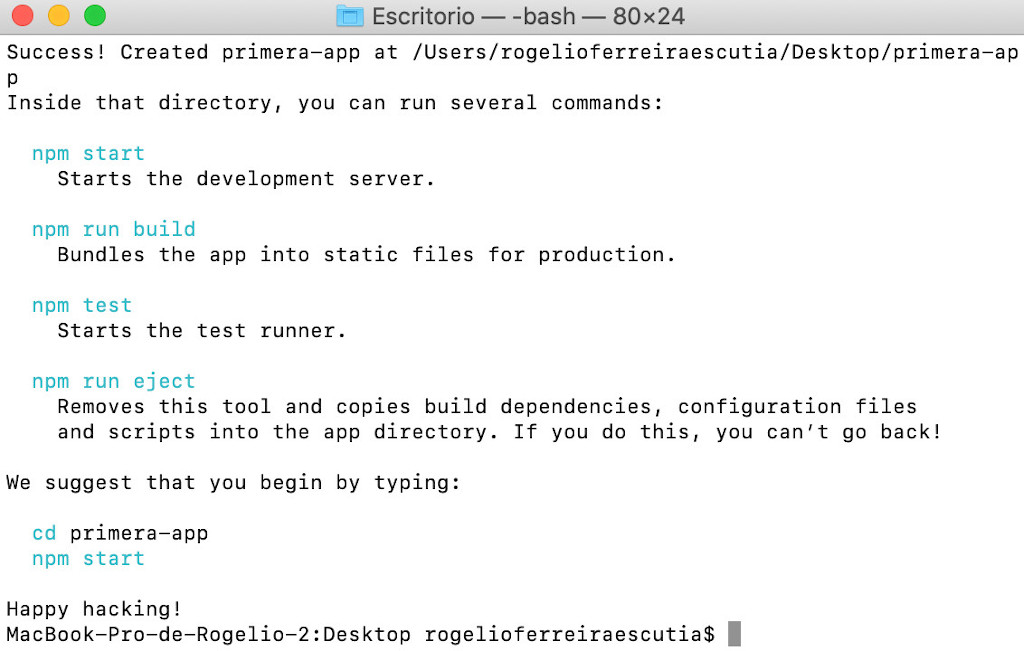
Task: Click the "Happy hacking!" line
Action: coord(95,609)
